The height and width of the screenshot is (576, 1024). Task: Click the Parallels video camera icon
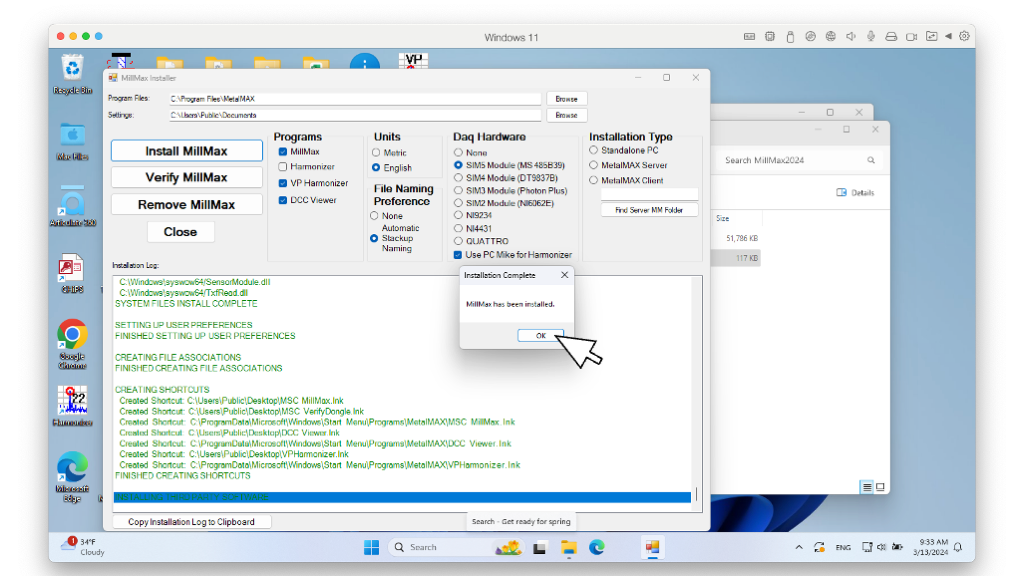click(x=912, y=37)
